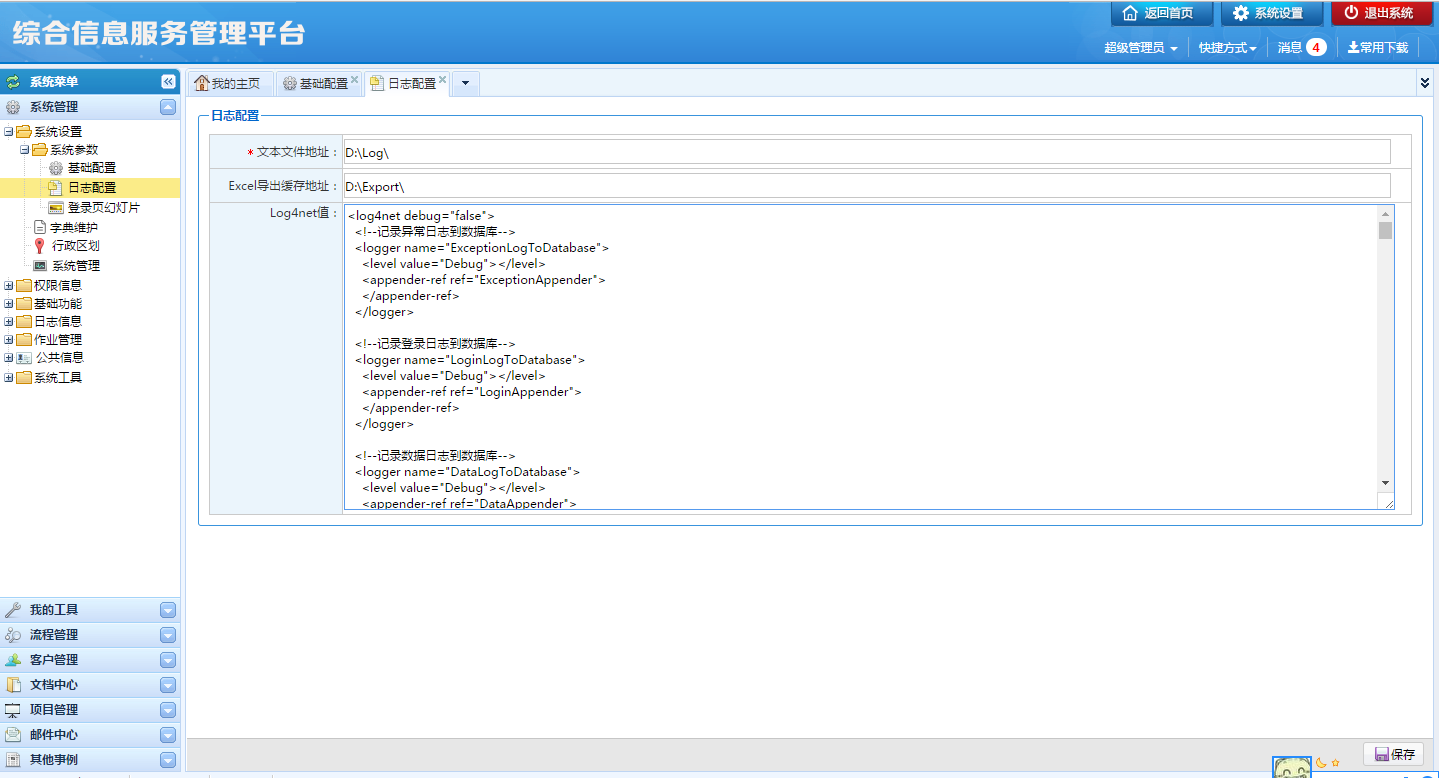Click the 行政区划 map pin icon

(x=39, y=246)
